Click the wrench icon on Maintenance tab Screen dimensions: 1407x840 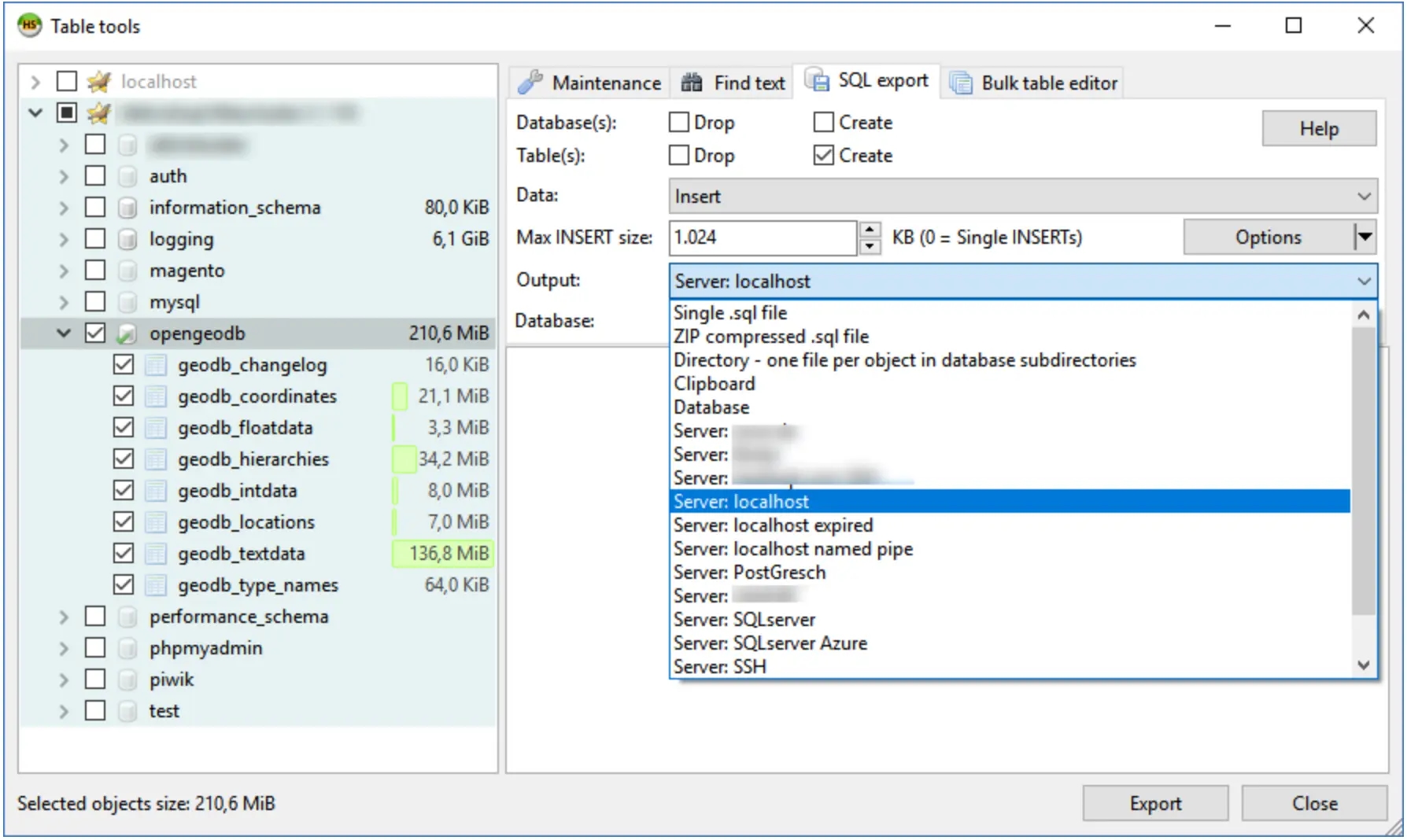coord(530,82)
